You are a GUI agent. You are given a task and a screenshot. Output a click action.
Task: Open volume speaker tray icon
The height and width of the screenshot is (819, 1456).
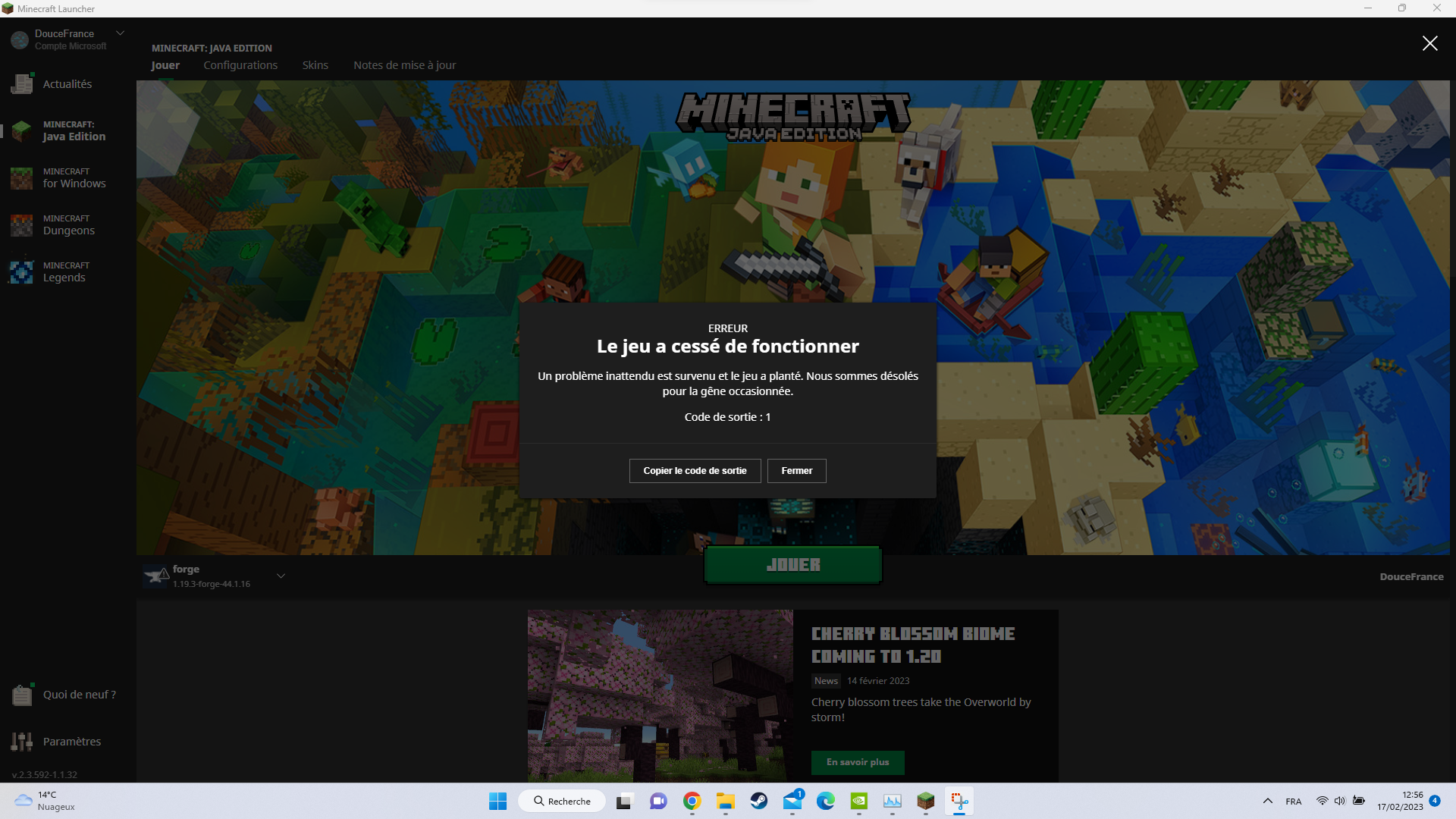point(1340,802)
